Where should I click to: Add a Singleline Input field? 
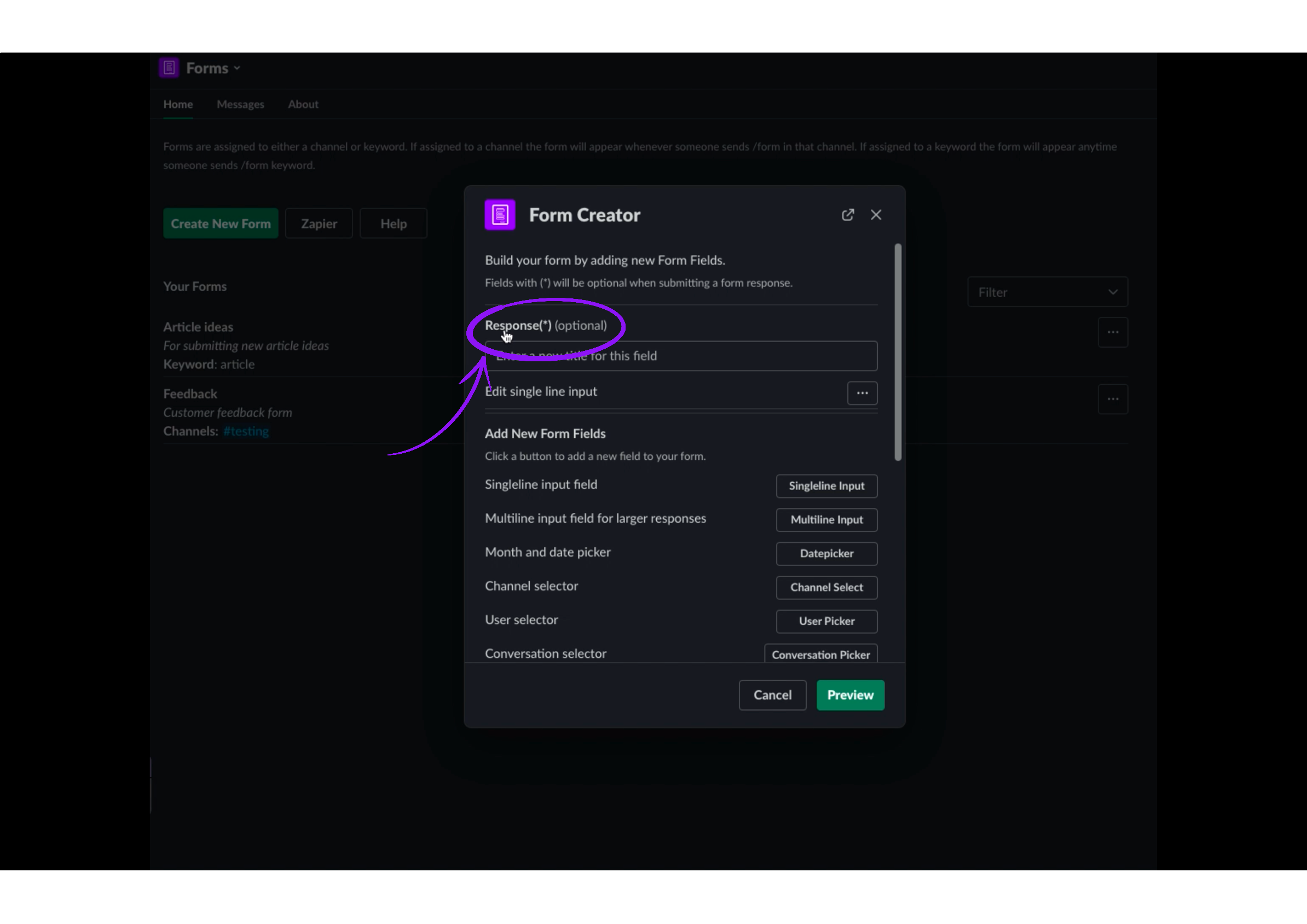826,486
